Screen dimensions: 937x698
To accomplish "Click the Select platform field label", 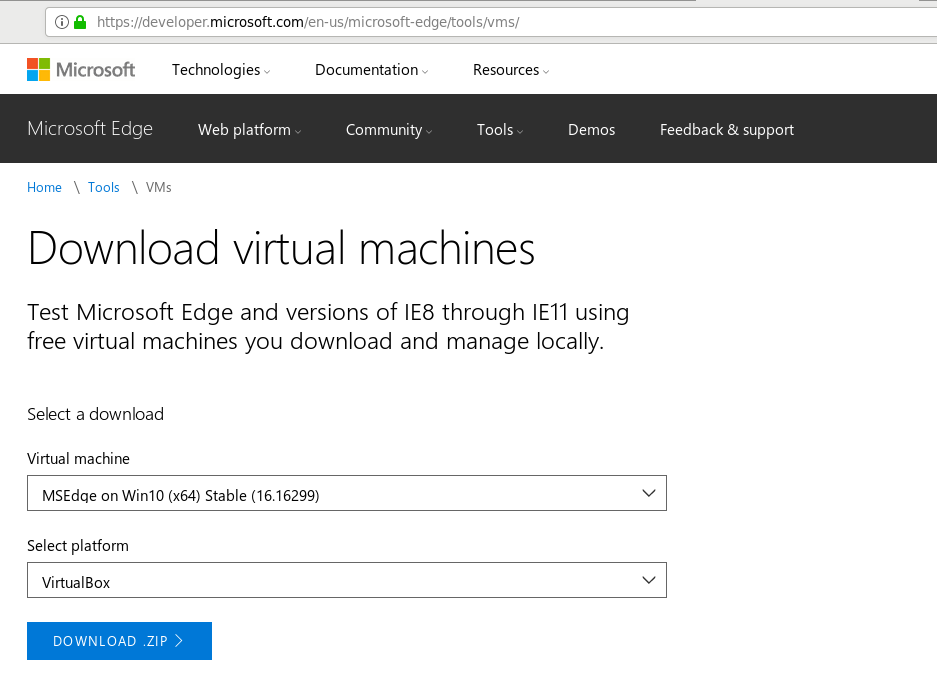I will pos(78,546).
